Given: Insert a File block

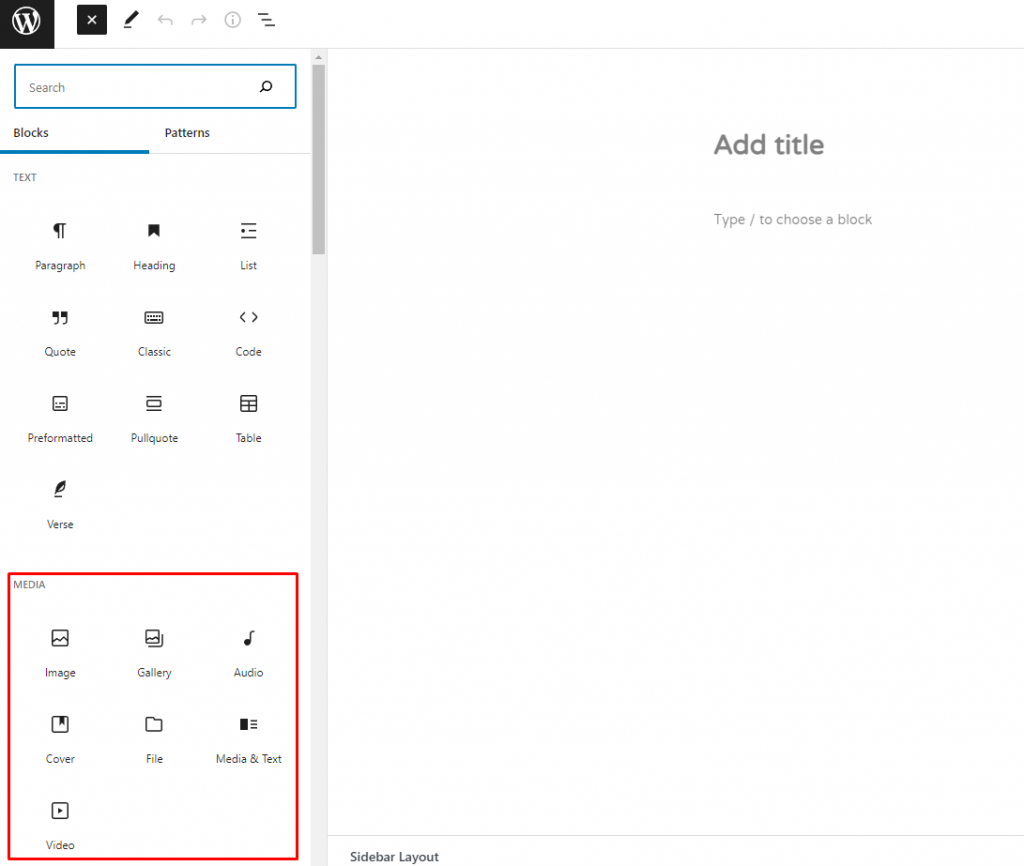Looking at the screenshot, I should coord(154,739).
